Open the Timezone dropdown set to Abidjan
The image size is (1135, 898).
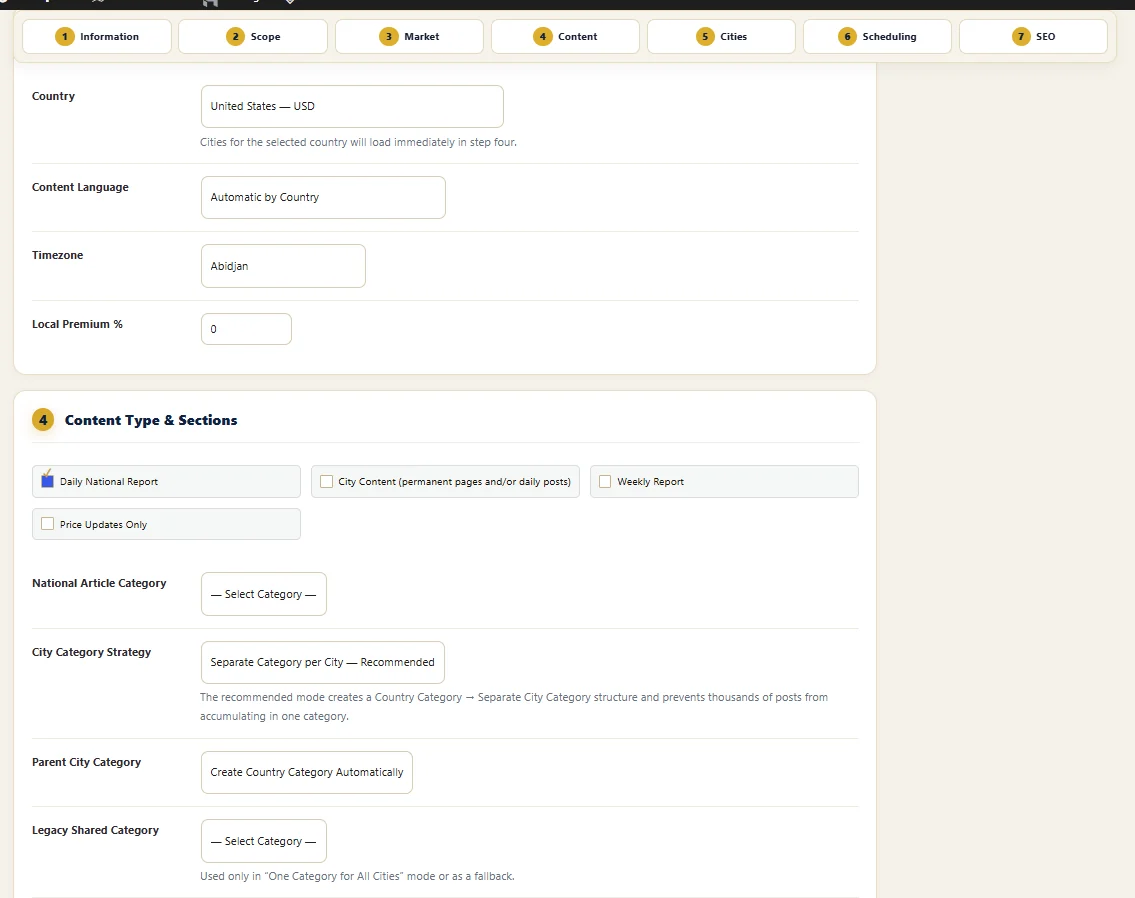[283, 266]
